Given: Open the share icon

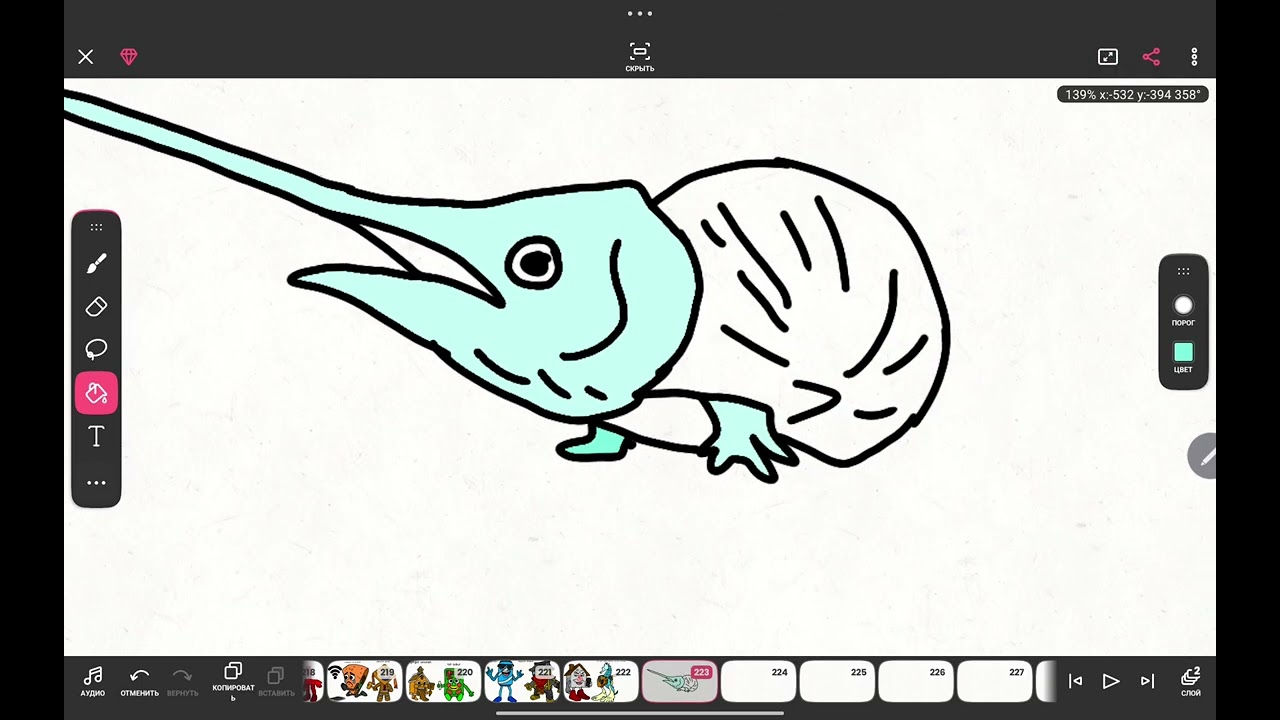Looking at the screenshot, I should point(1151,57).
